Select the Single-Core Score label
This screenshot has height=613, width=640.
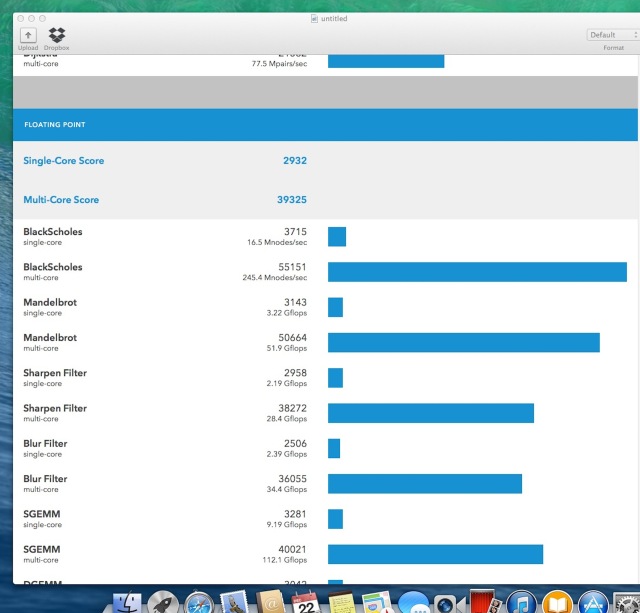point(64,161)
